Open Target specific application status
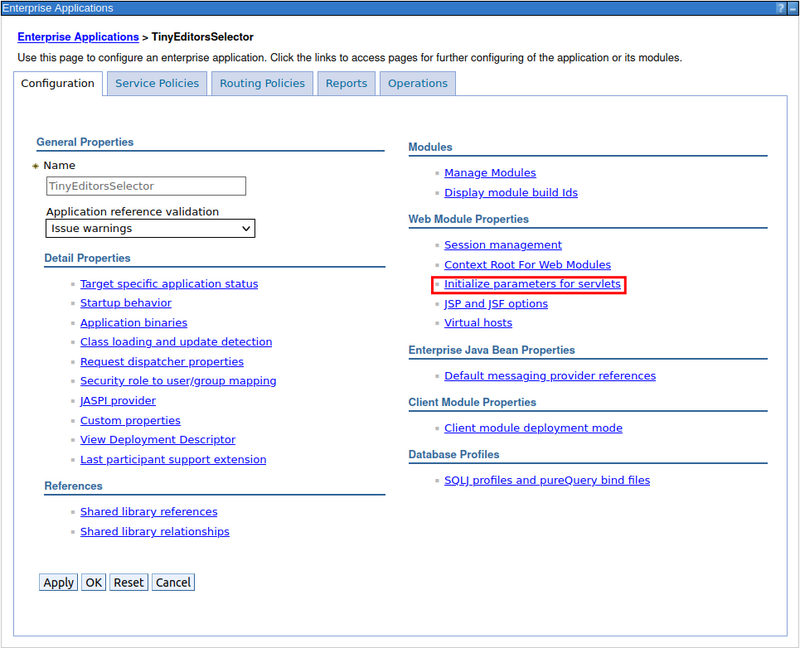Image resolution: width=800 pixels, height=648 pixels. coord(169,283)
